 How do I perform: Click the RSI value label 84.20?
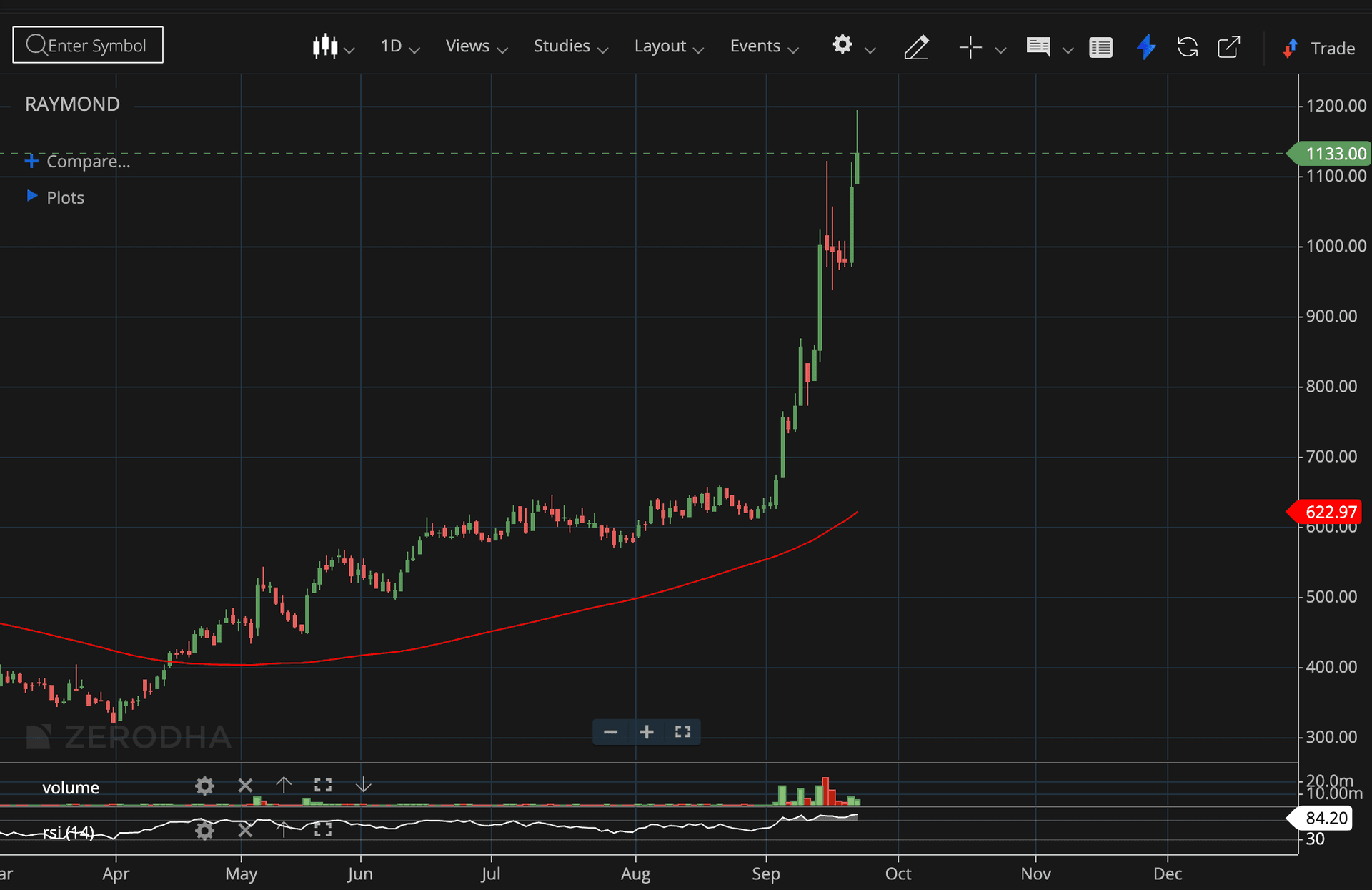pyautogui.click(x=1321, y=818)
